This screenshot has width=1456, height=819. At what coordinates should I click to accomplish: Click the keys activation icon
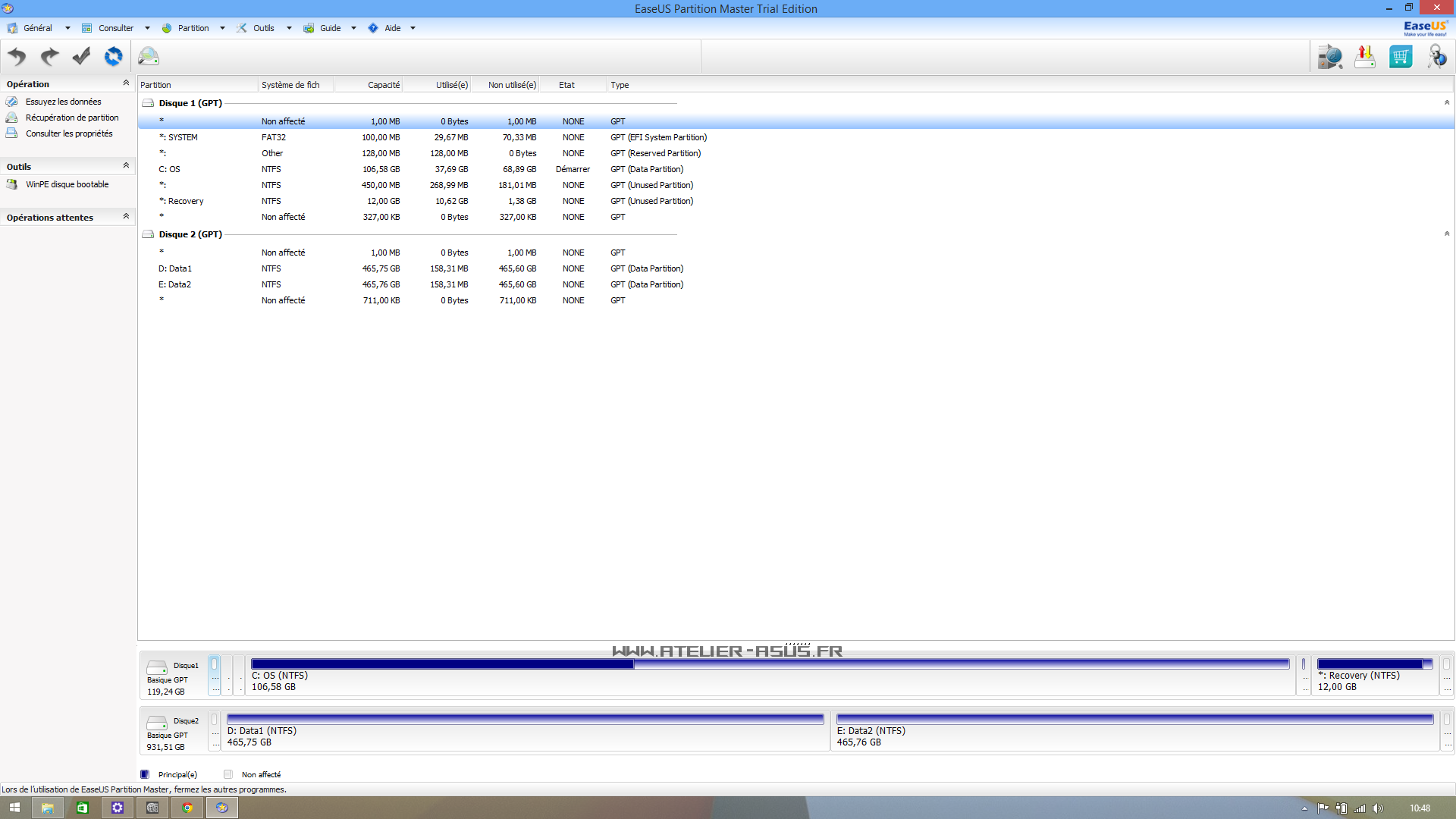pyautogui.click(x=1436, y=57)
